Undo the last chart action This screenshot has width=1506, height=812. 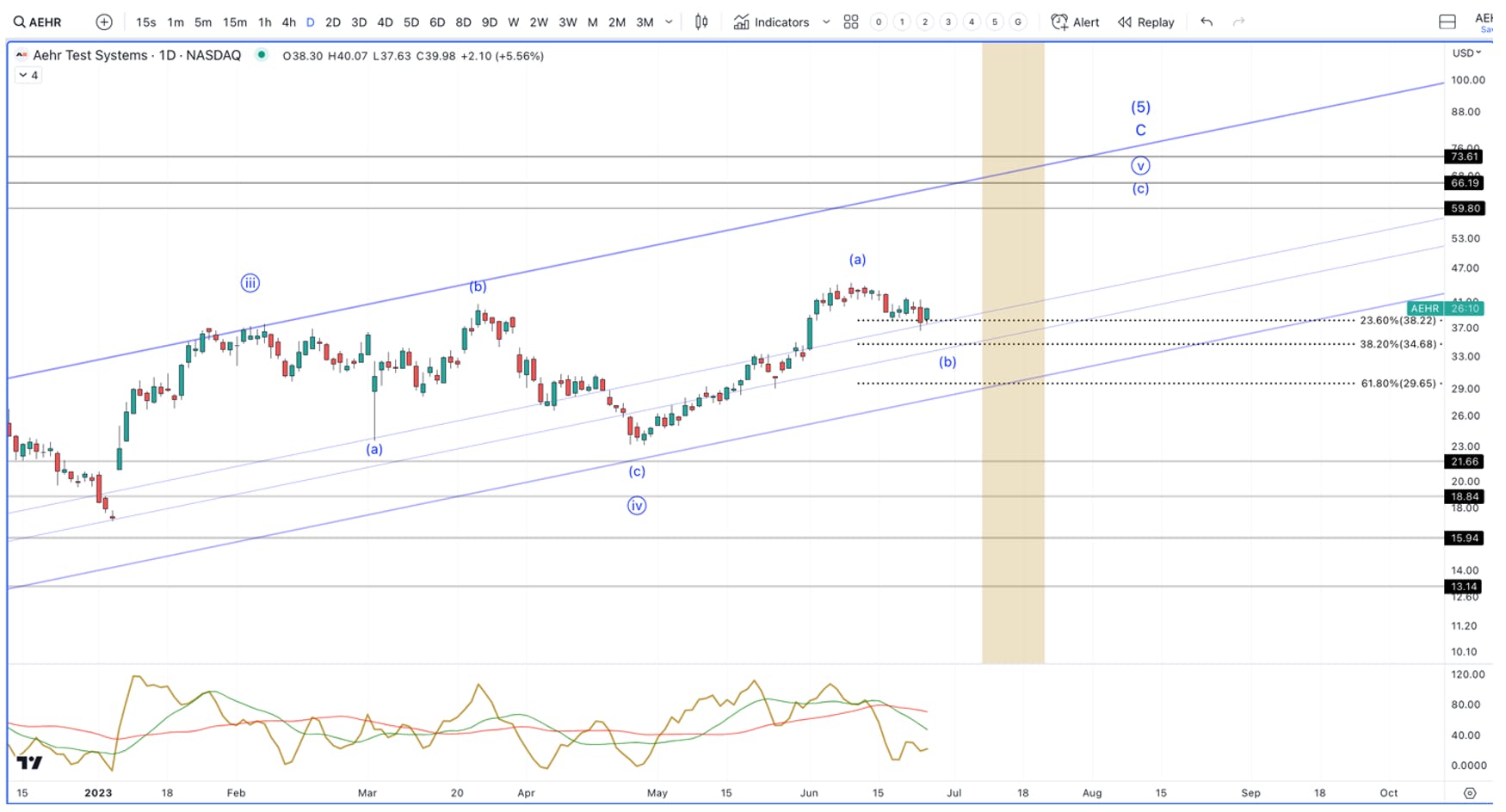click(1207, 22)
